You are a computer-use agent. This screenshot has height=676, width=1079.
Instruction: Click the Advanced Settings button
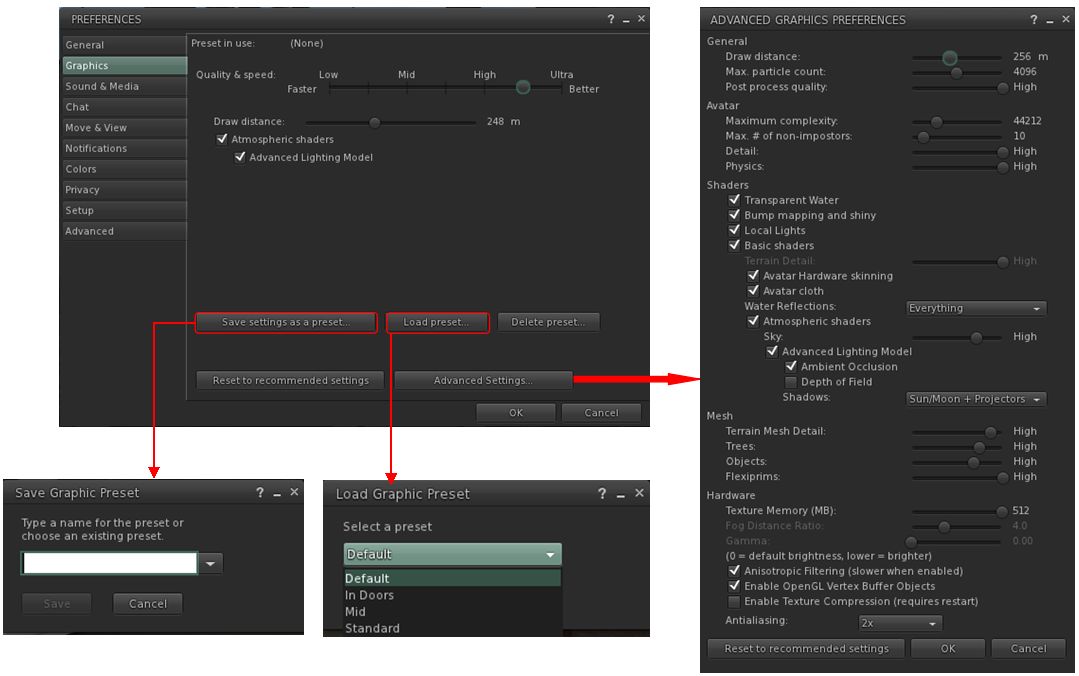pos(483,380)
